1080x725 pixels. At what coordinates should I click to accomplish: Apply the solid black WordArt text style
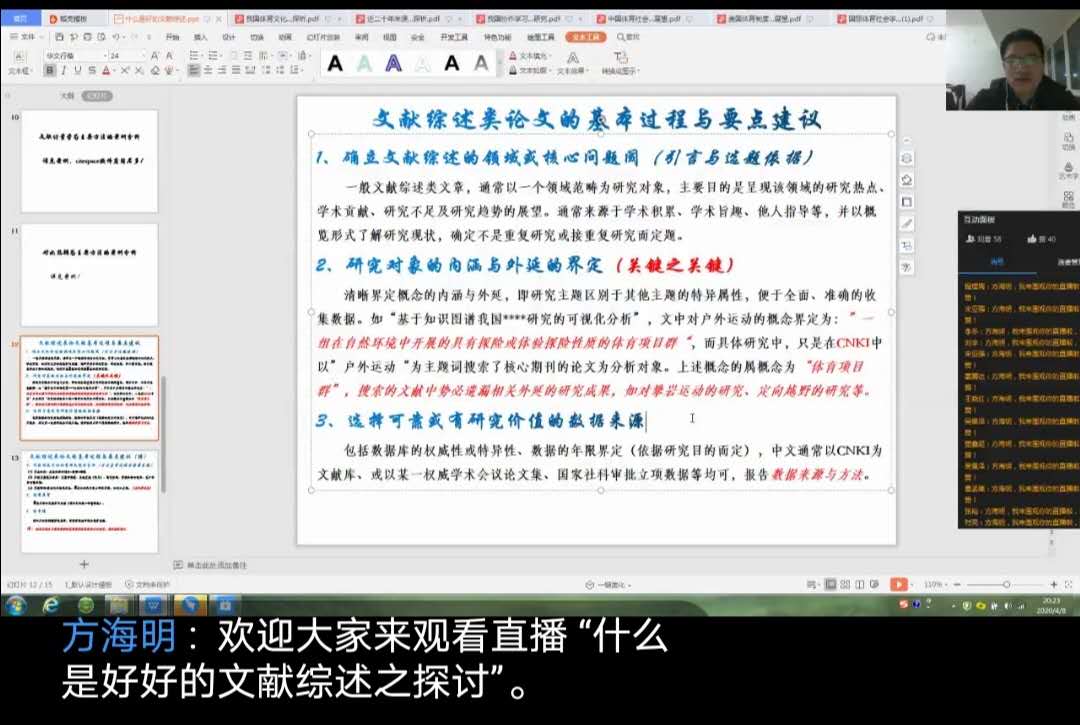[335, 63]
